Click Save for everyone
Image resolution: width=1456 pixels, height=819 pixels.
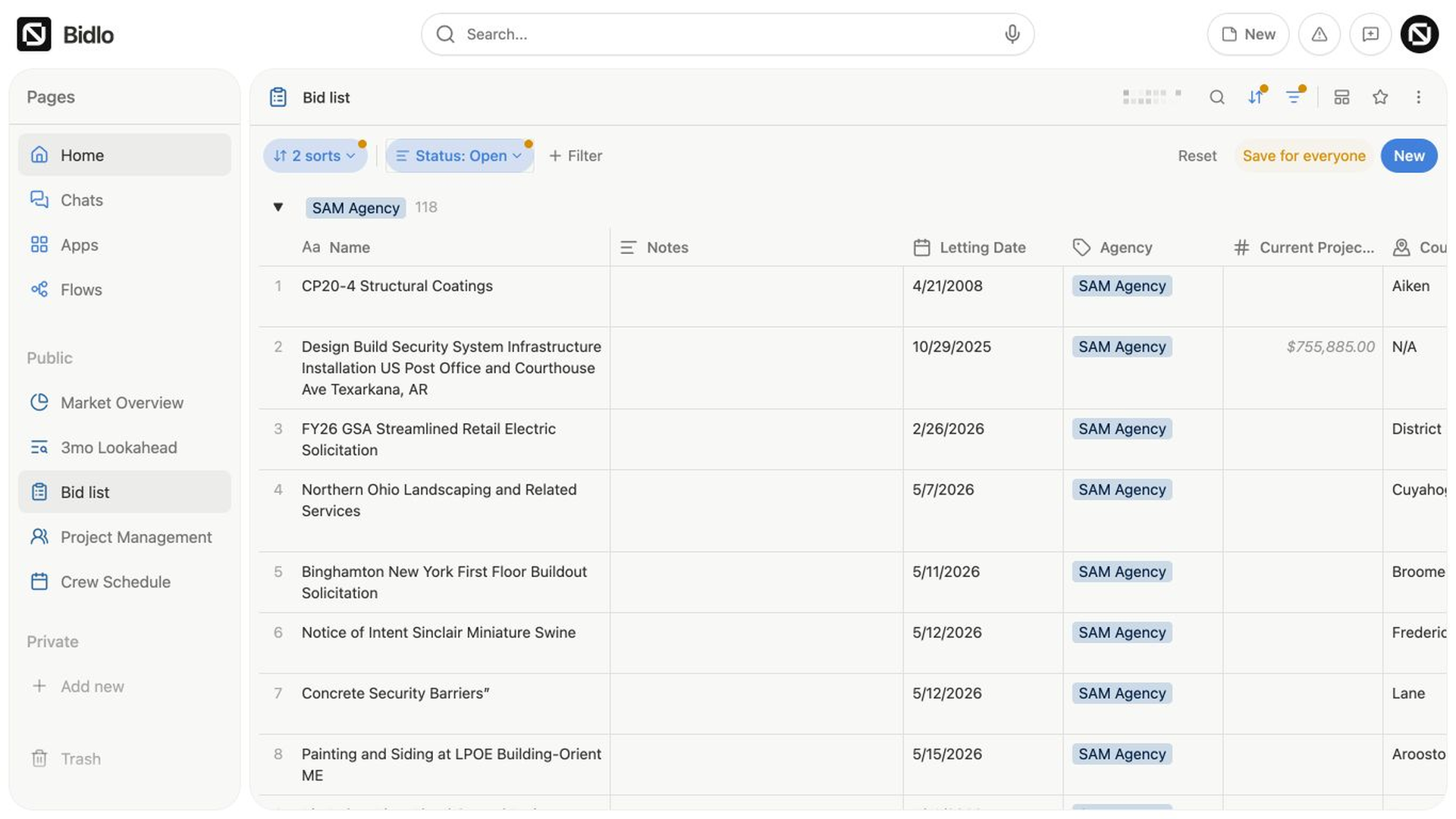pos(1304,155)
